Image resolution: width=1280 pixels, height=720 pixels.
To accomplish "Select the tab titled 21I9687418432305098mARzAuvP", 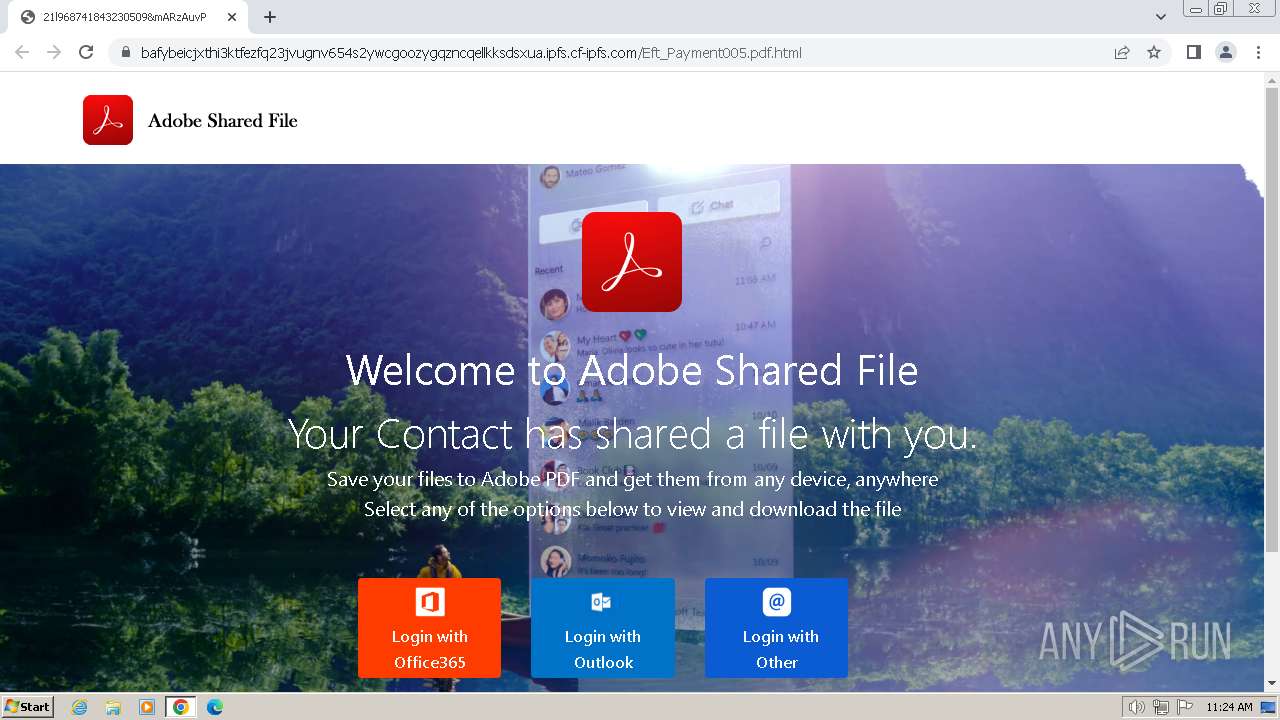I will pos(127,17).
